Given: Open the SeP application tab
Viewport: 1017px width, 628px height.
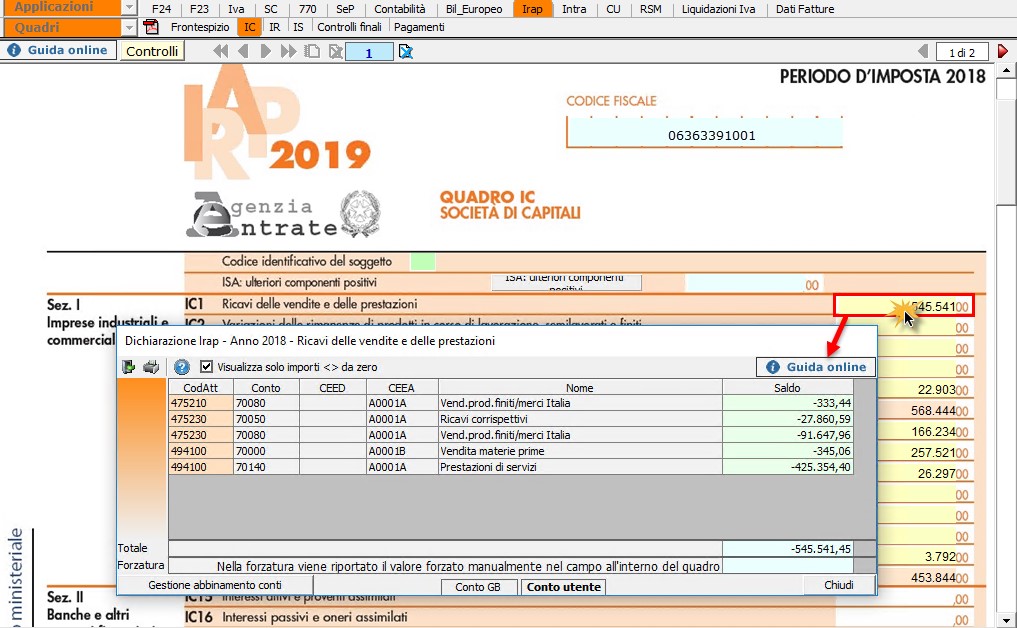Looking at the screenshot, I should 345,9.
